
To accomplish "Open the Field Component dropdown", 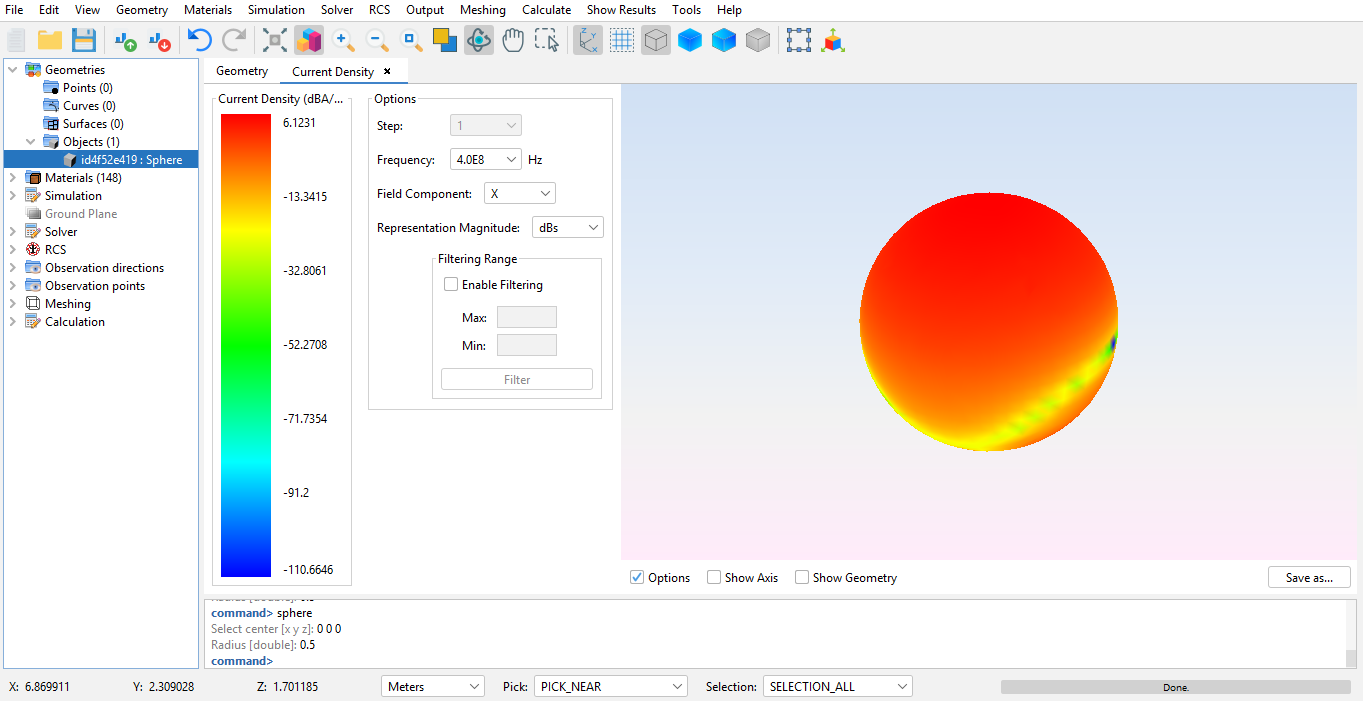I will (x=519, y=194).
